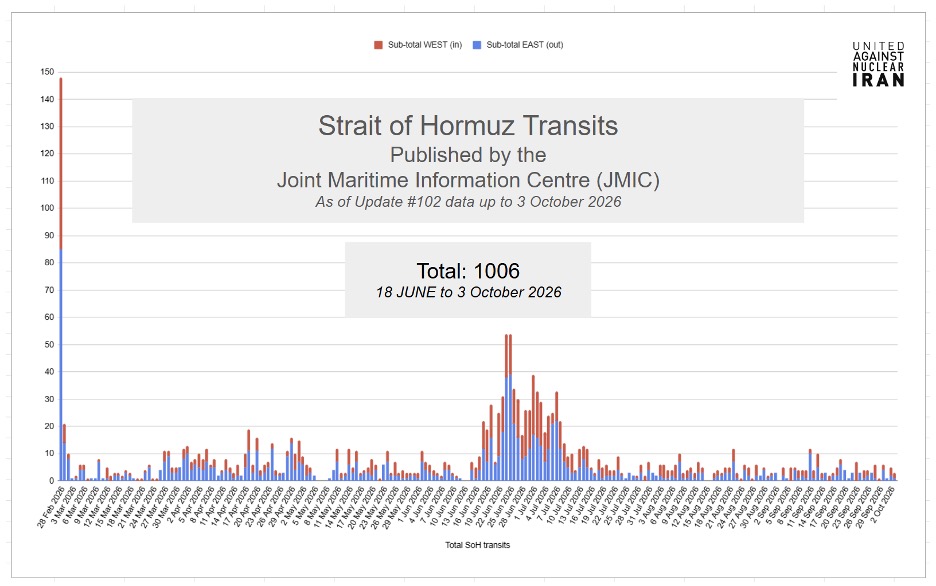The width and height of the screenshot is (936, 586).
Task: Click the '30 Mar 2026' x-axis label
Action: [165, 507]
